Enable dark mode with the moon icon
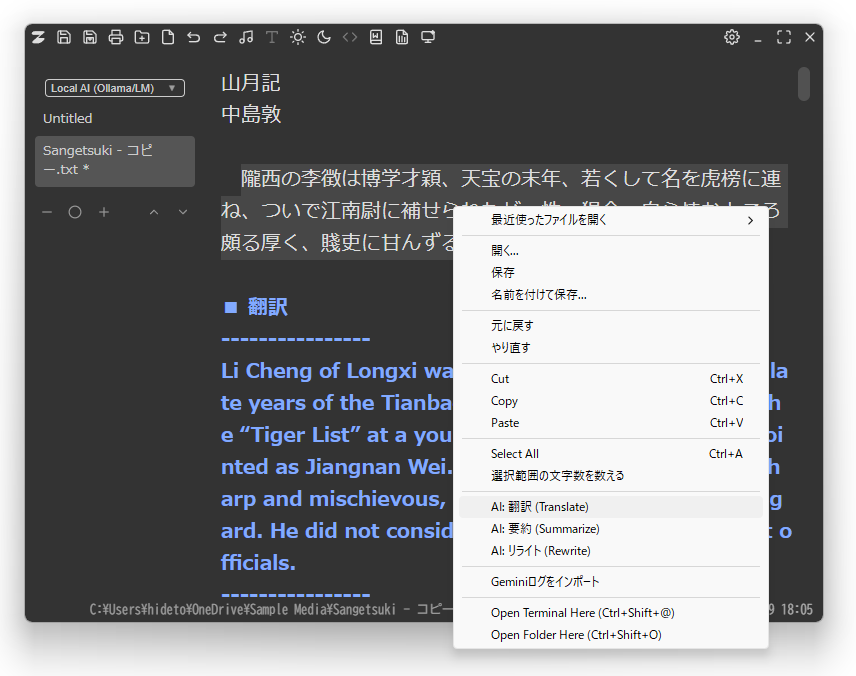The image size is (856, 676). (322, 37)
